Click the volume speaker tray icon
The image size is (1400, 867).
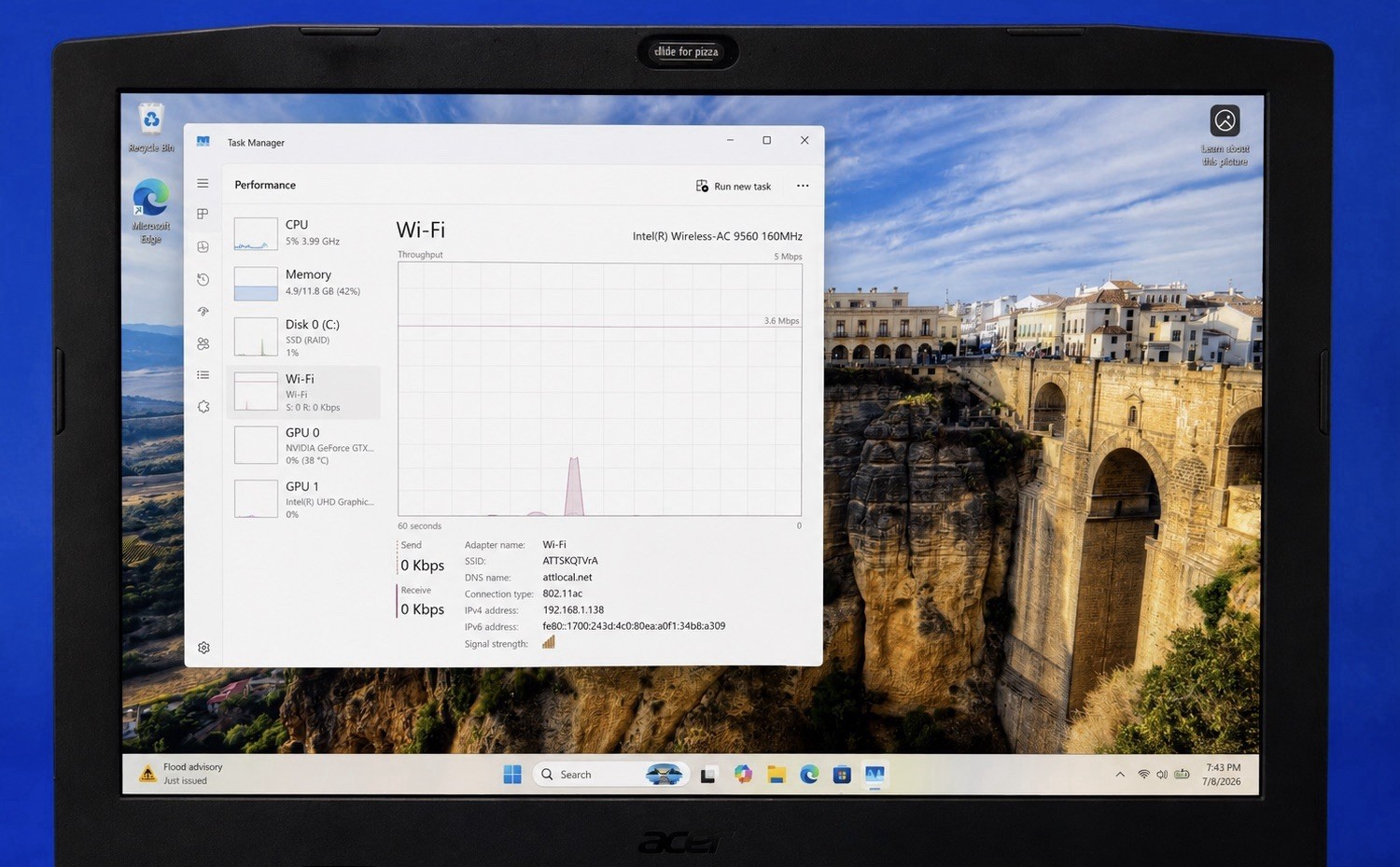(x=1162, y=775)
